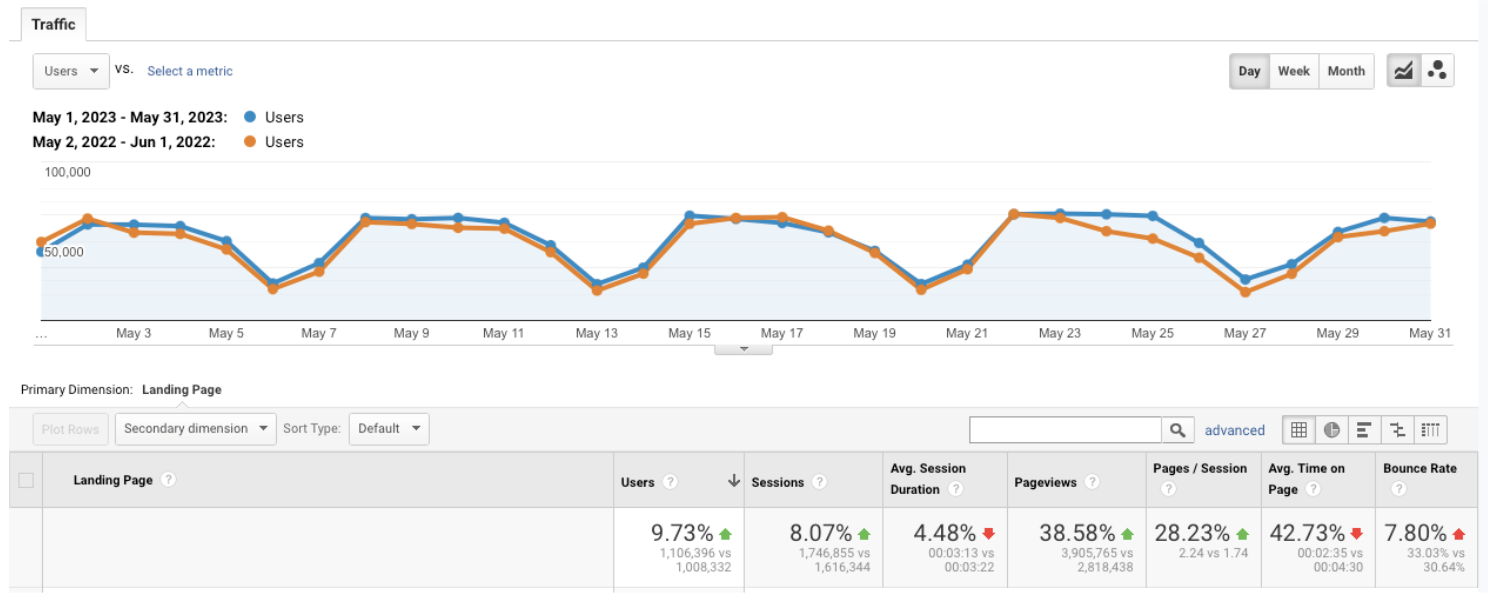Open the Users metric dropdown

click(71, 71)
